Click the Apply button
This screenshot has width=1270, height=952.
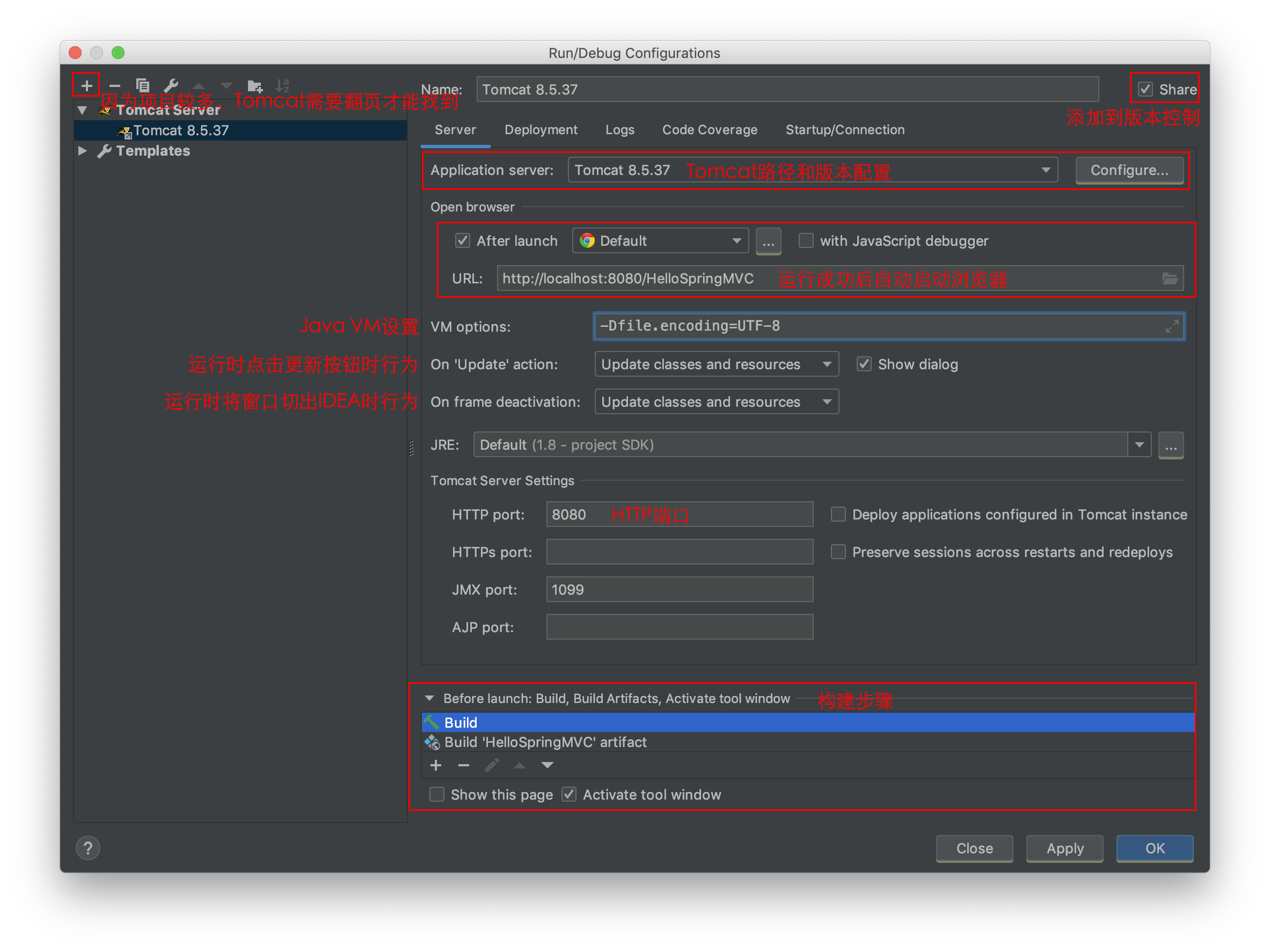1064,849
